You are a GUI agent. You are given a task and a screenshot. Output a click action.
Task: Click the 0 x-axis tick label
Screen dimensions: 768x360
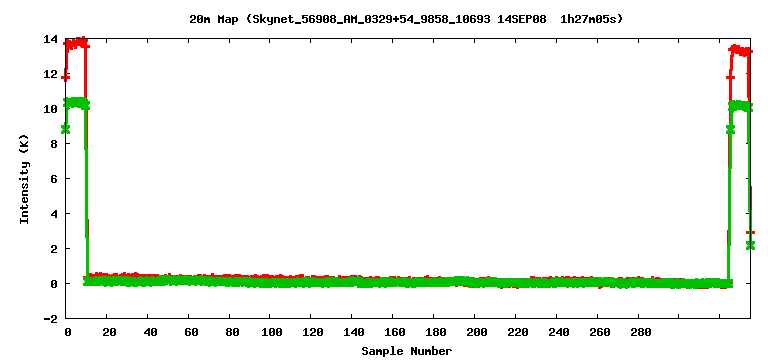pyautogui.click(x=68, y=333)
